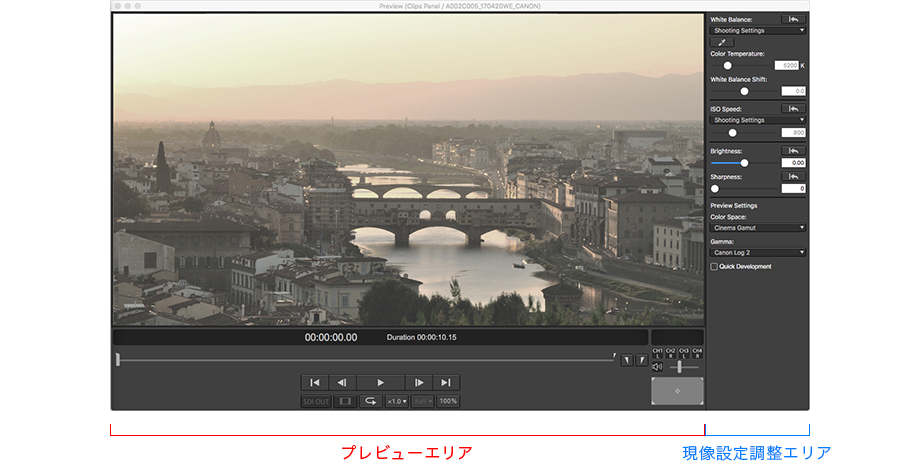Toggle the CH4 audio channel
920x462 pixels.
697,353
